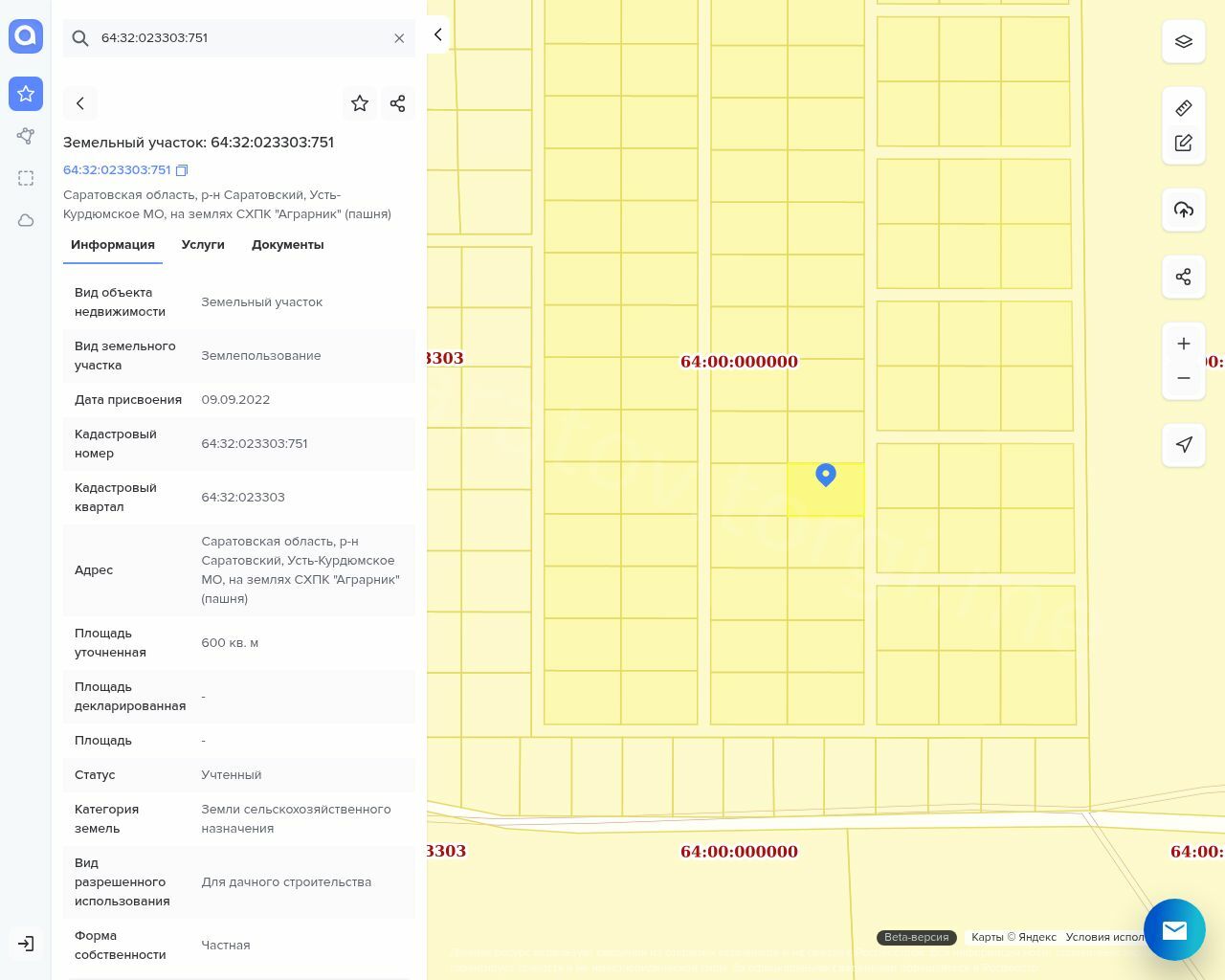Click the cadastral number search field
The height and width of the screenshot is (980, 1225).
[x=239, y=38]
